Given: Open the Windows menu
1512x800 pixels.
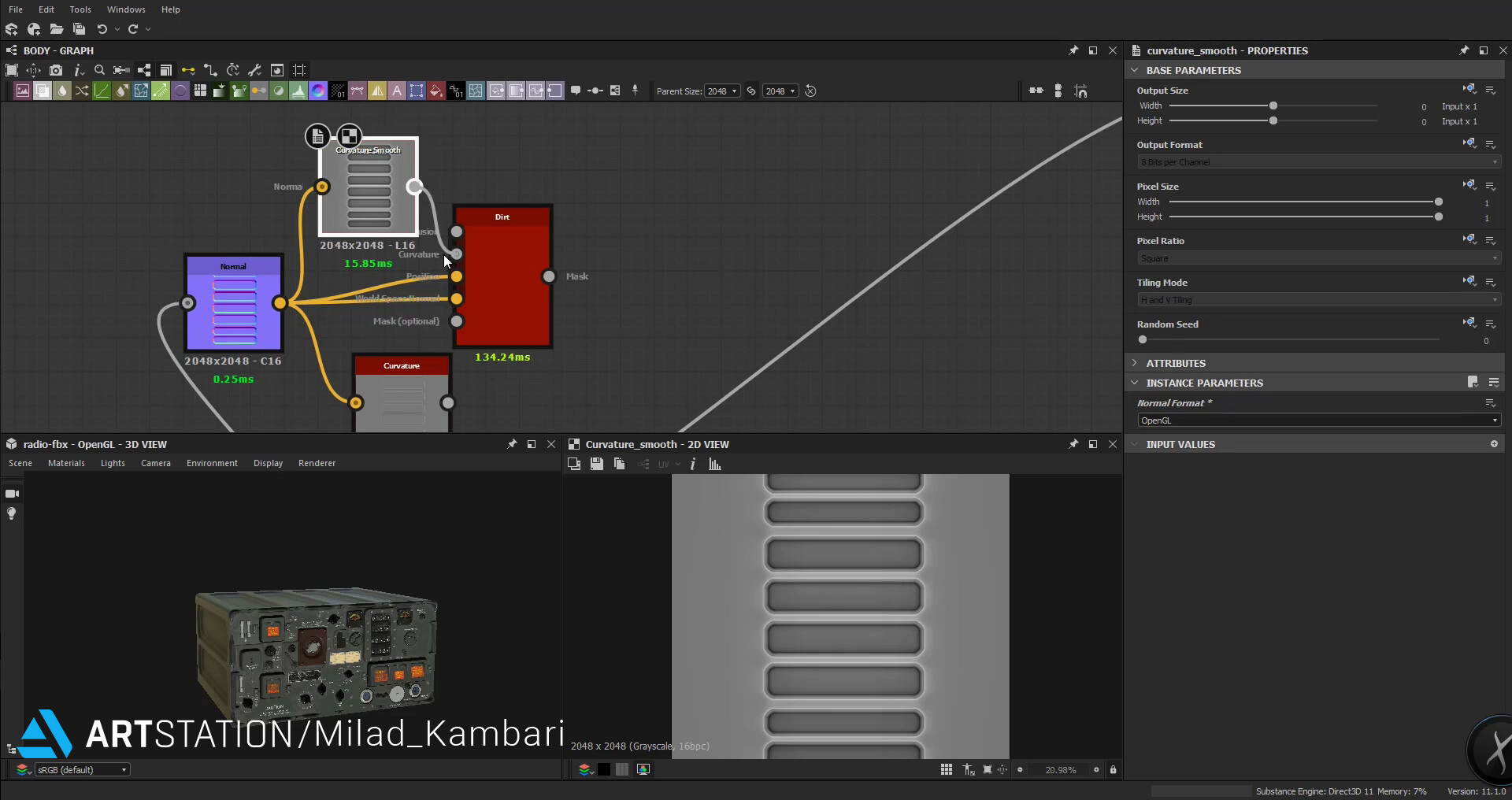Looking at the screenshot, I should [x=126, y=9].
